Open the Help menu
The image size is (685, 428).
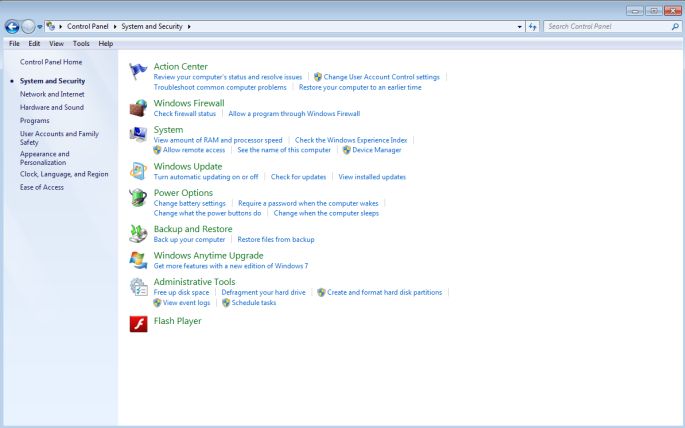(106, 44)
